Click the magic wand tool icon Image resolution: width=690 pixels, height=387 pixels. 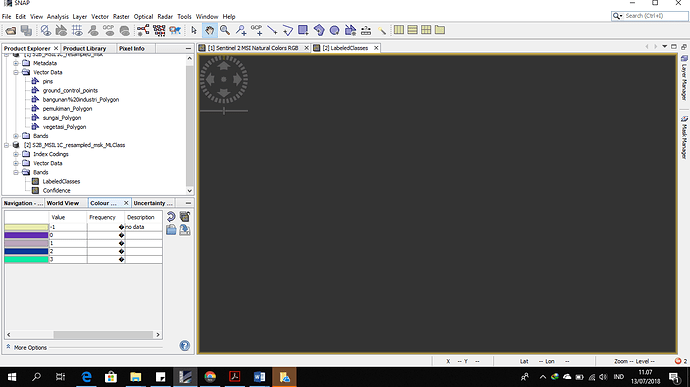pyautogui.click(x=382, y=30)
